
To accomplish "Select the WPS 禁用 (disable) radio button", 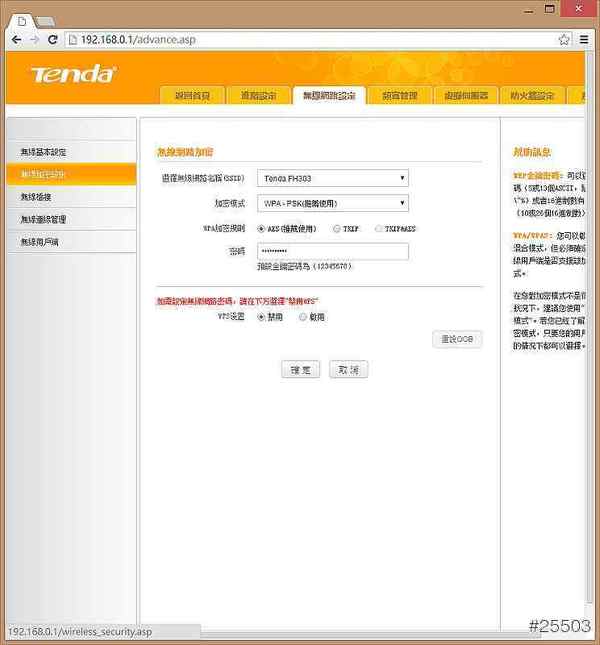I will pyautogui.click(x=261, y=317).
